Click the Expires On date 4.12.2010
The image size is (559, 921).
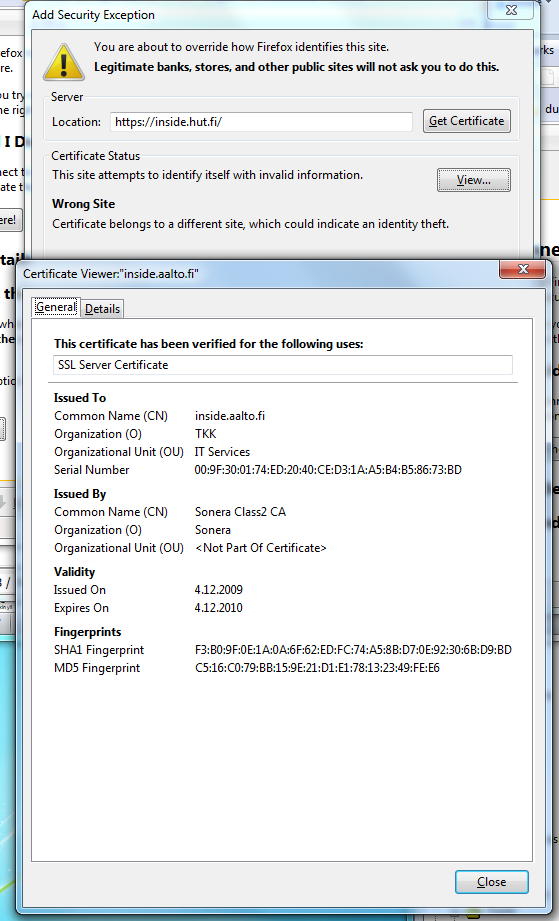218,608
